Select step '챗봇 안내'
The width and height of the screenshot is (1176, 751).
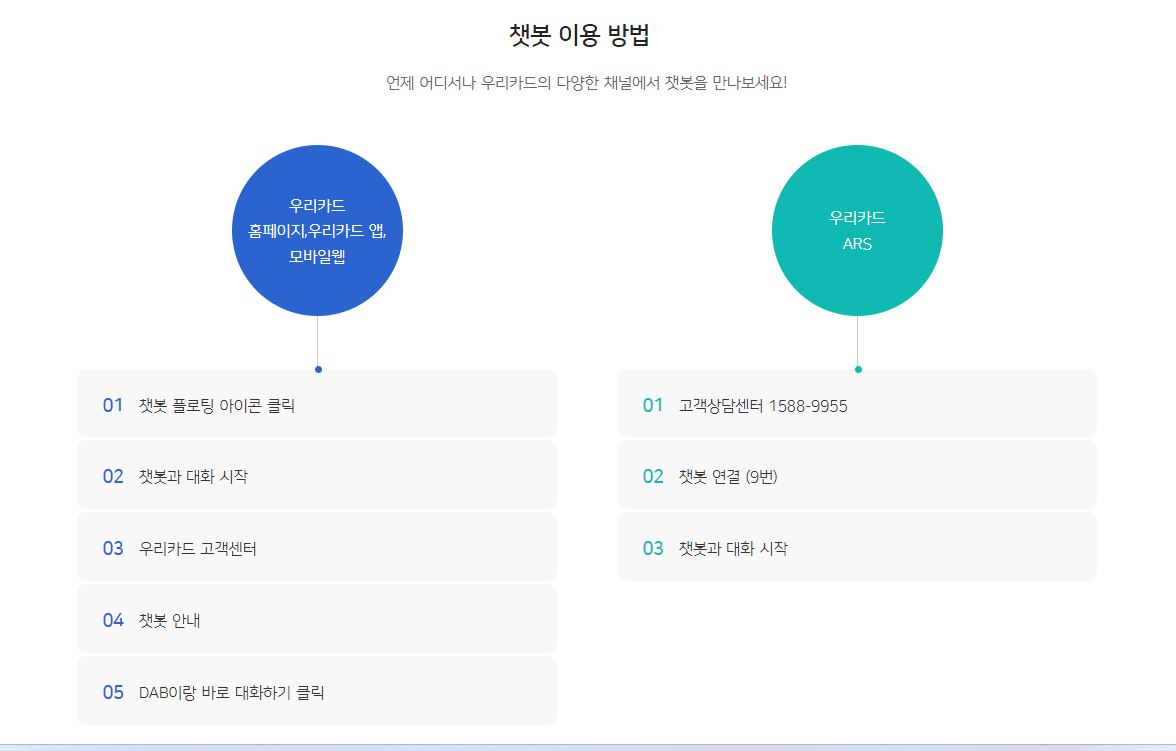point(317,619)
